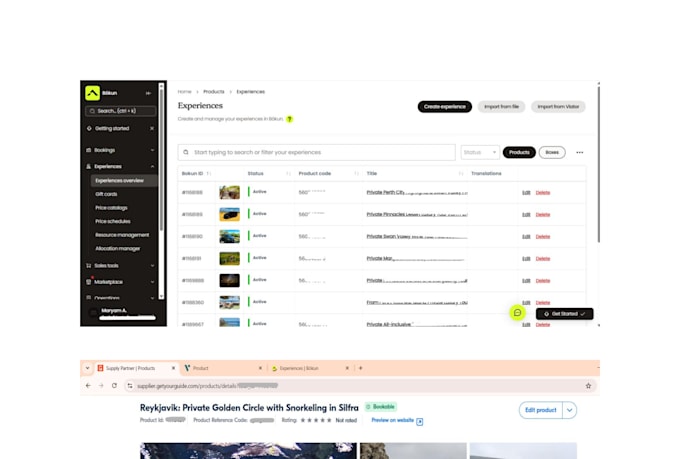Click the Marketplace sidebar icon

click(x=88, y=282)
